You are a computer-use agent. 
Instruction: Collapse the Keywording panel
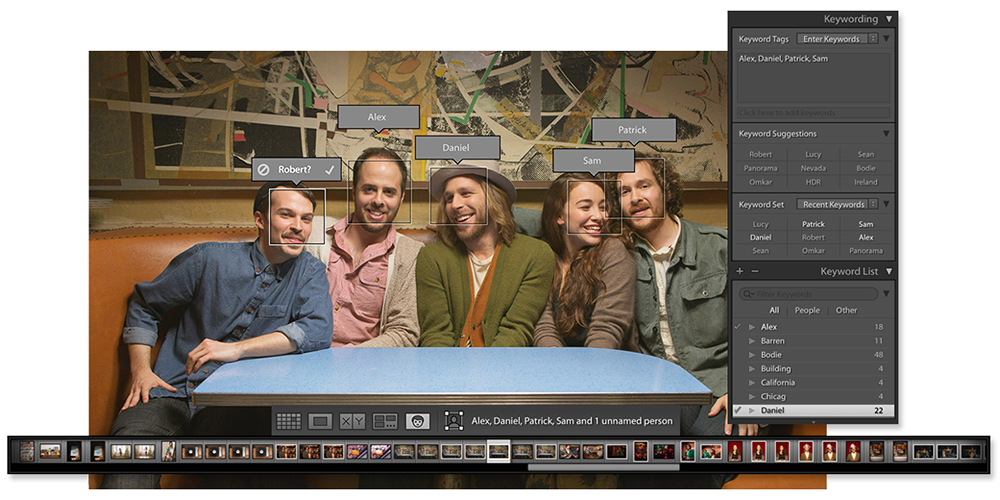click(x=887, y=19)
